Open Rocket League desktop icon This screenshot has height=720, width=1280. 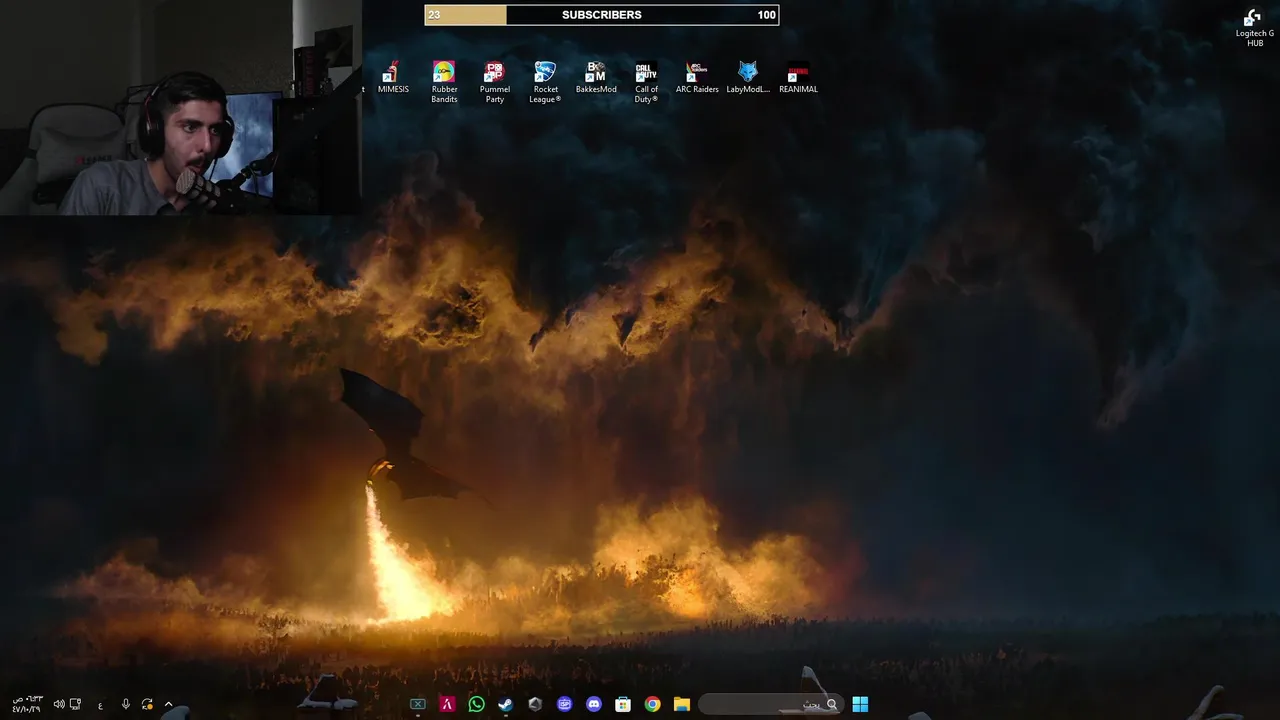point(545,82)
